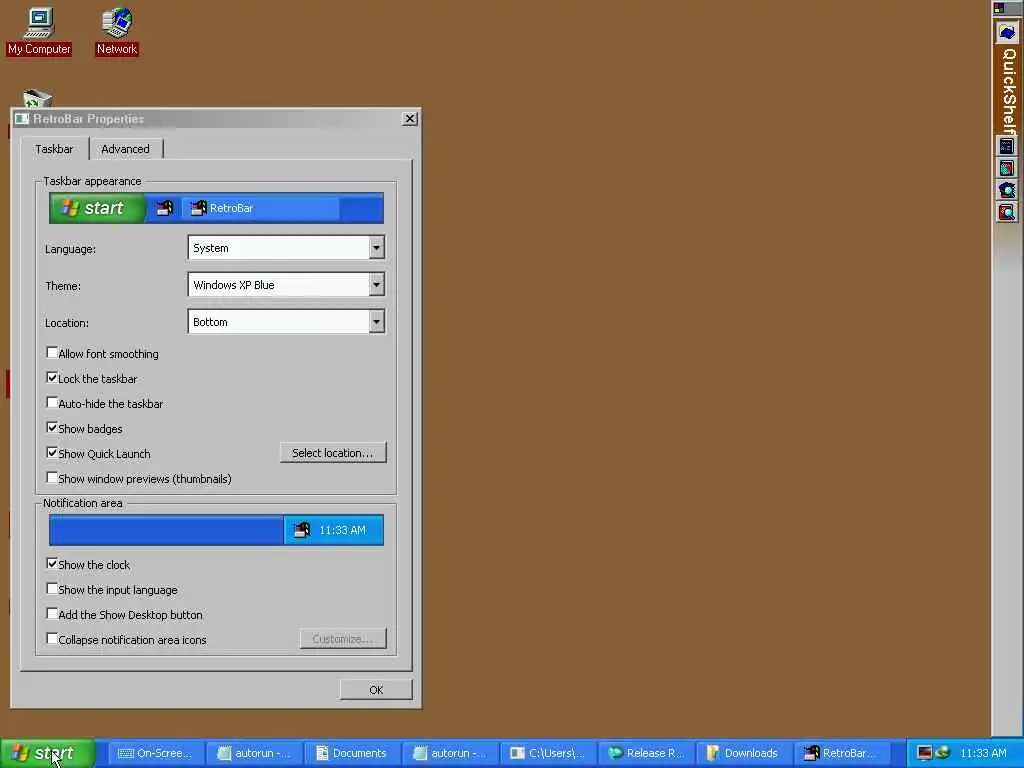This screenshot has height=768, width=1024.
Task: Switch to the C:\Users taskbar button
Action: click(x=549, y=753)
